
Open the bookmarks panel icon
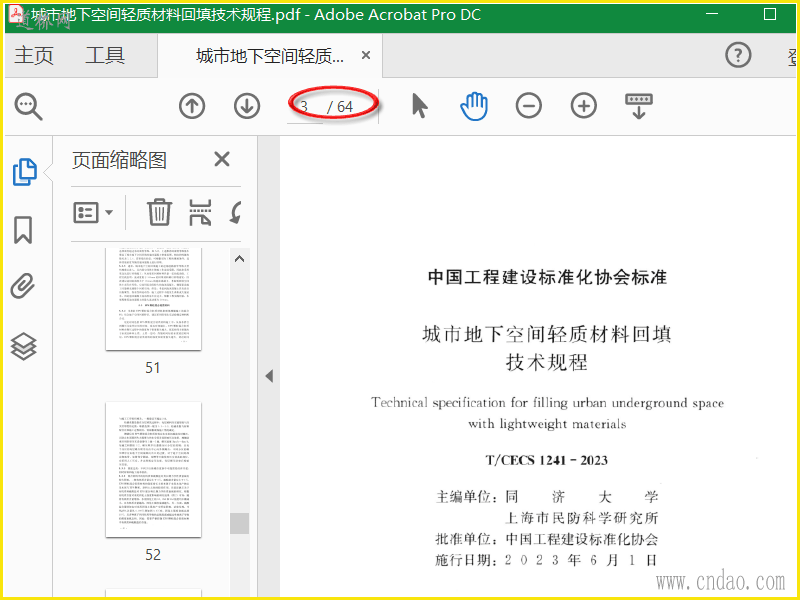coord(23,230)
